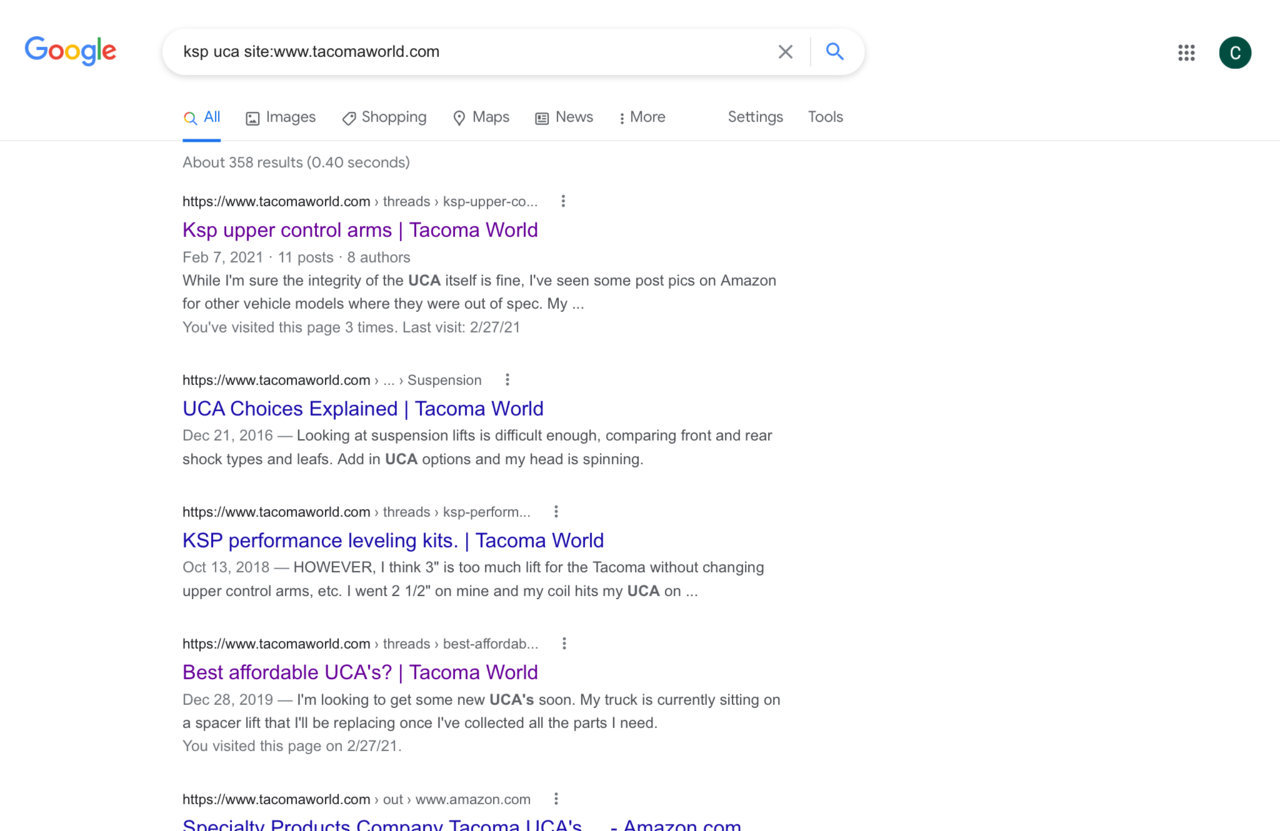Open UCA Choices Explained thread link
Screen dimensions: 1280x831
click(x=363, y=409)
